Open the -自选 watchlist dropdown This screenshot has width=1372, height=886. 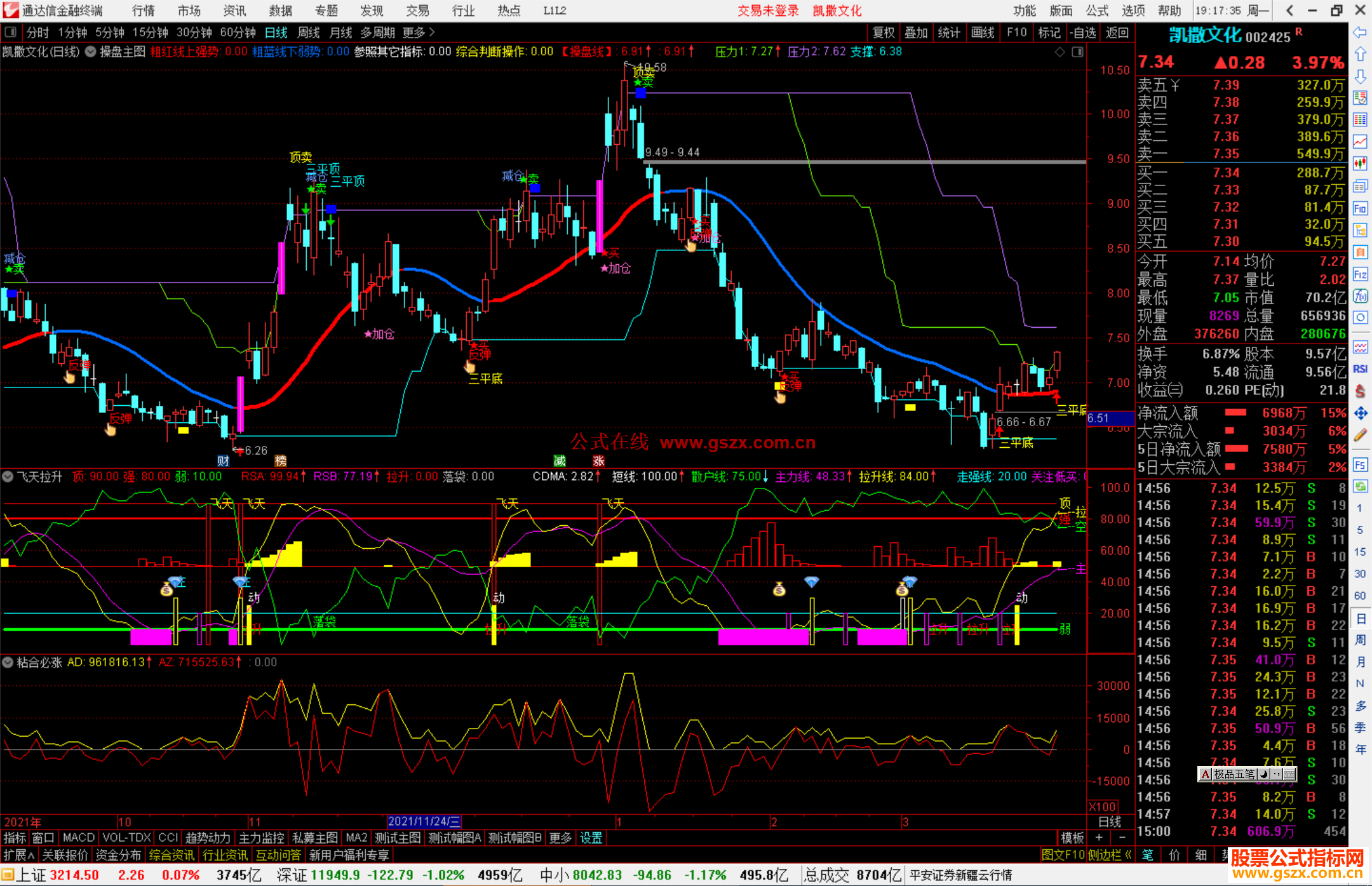point(1082,32)
